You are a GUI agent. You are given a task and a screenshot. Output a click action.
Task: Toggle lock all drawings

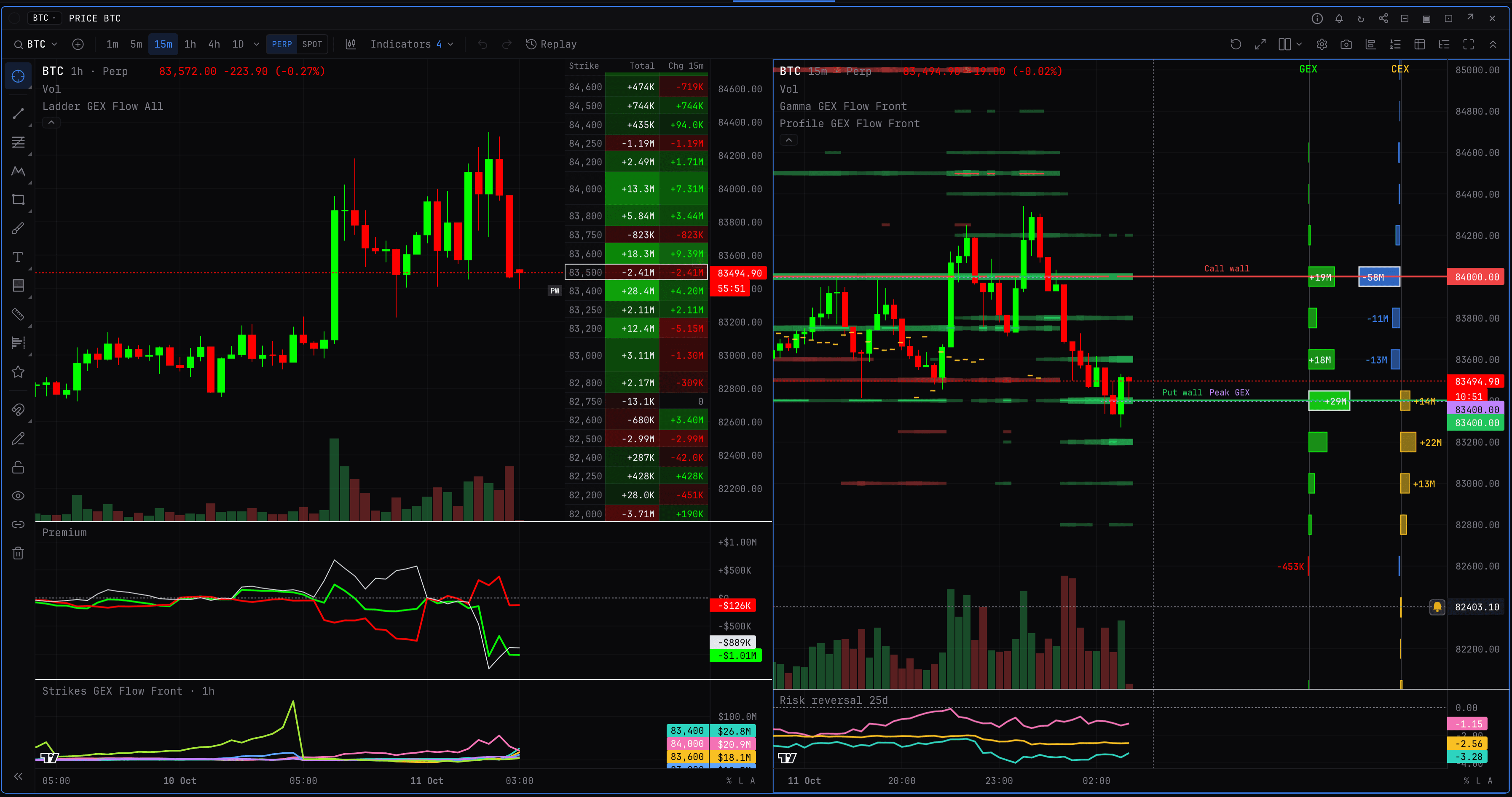pos(18,467)
